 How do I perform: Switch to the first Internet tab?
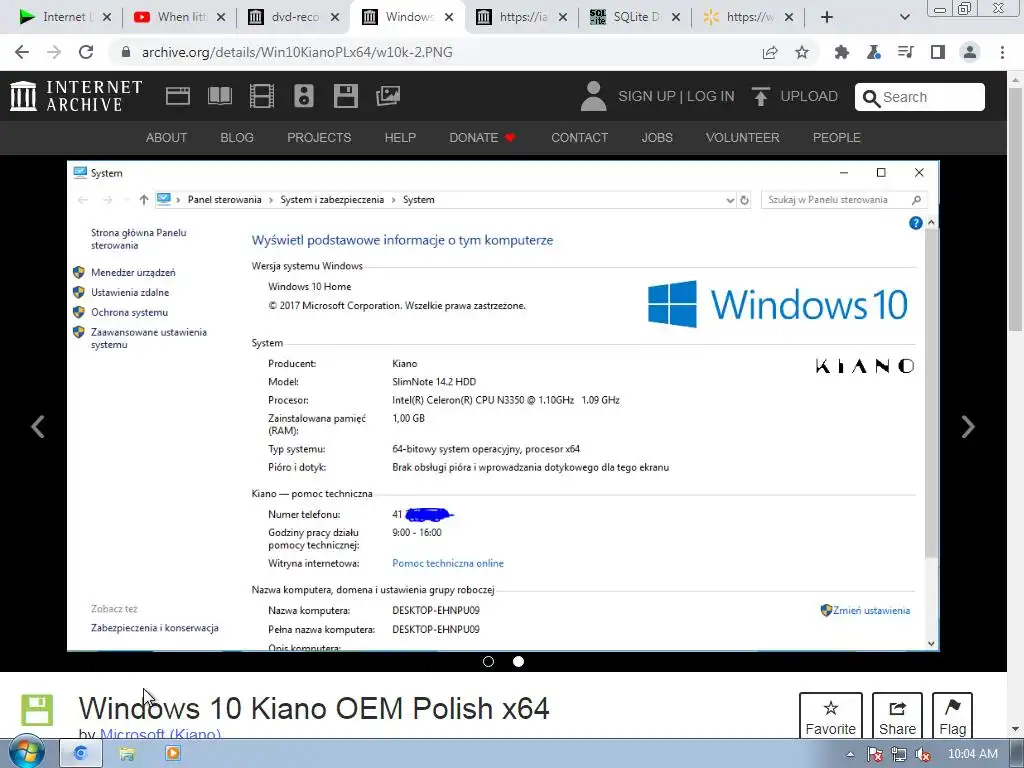pos(65,17)
